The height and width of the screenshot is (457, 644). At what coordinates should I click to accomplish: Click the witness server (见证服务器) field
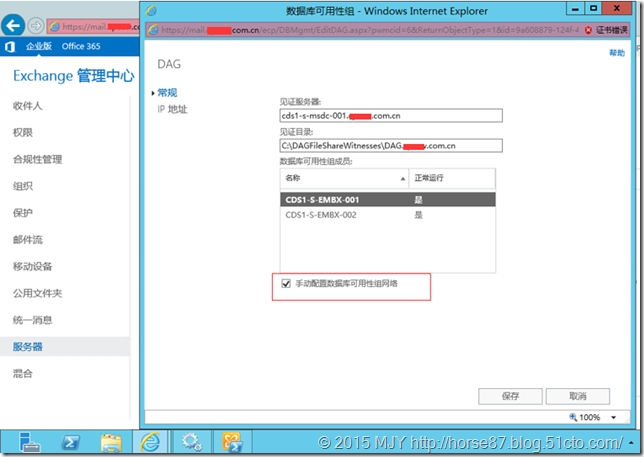390,115
